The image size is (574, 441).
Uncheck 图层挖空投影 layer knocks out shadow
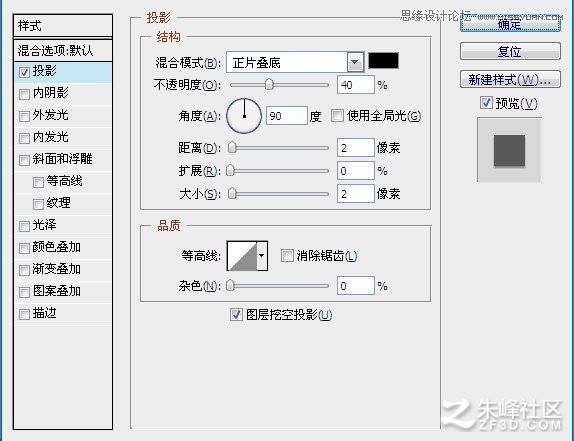[236, 314]
